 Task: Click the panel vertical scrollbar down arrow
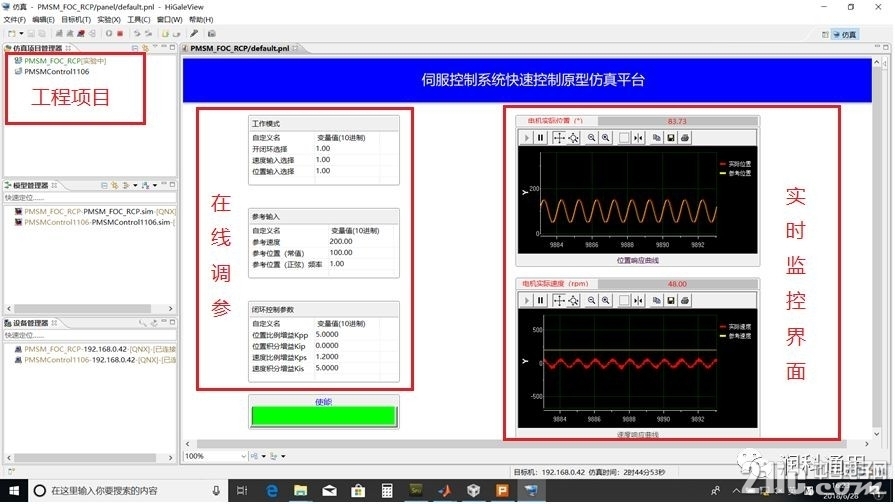pyautogui.click(x=877, y=434)
